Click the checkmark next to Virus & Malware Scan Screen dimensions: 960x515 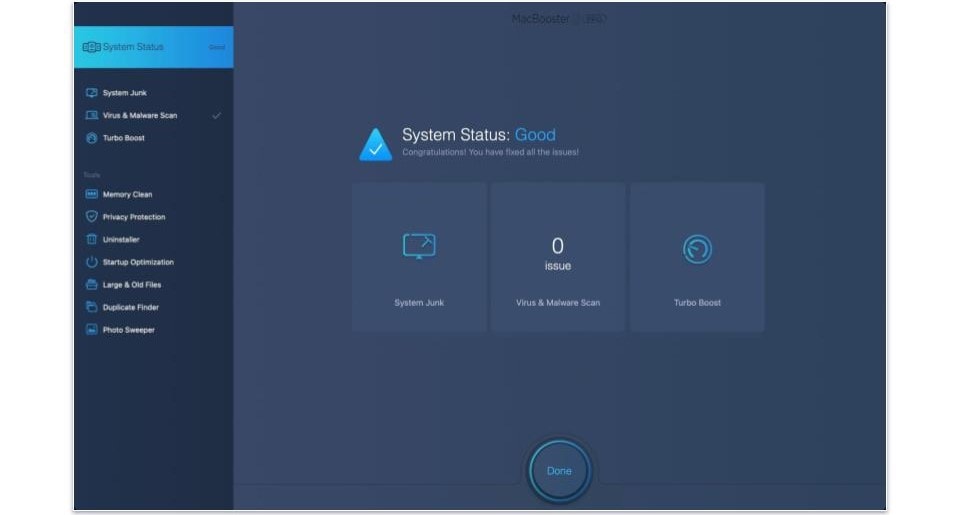[216, 115]
